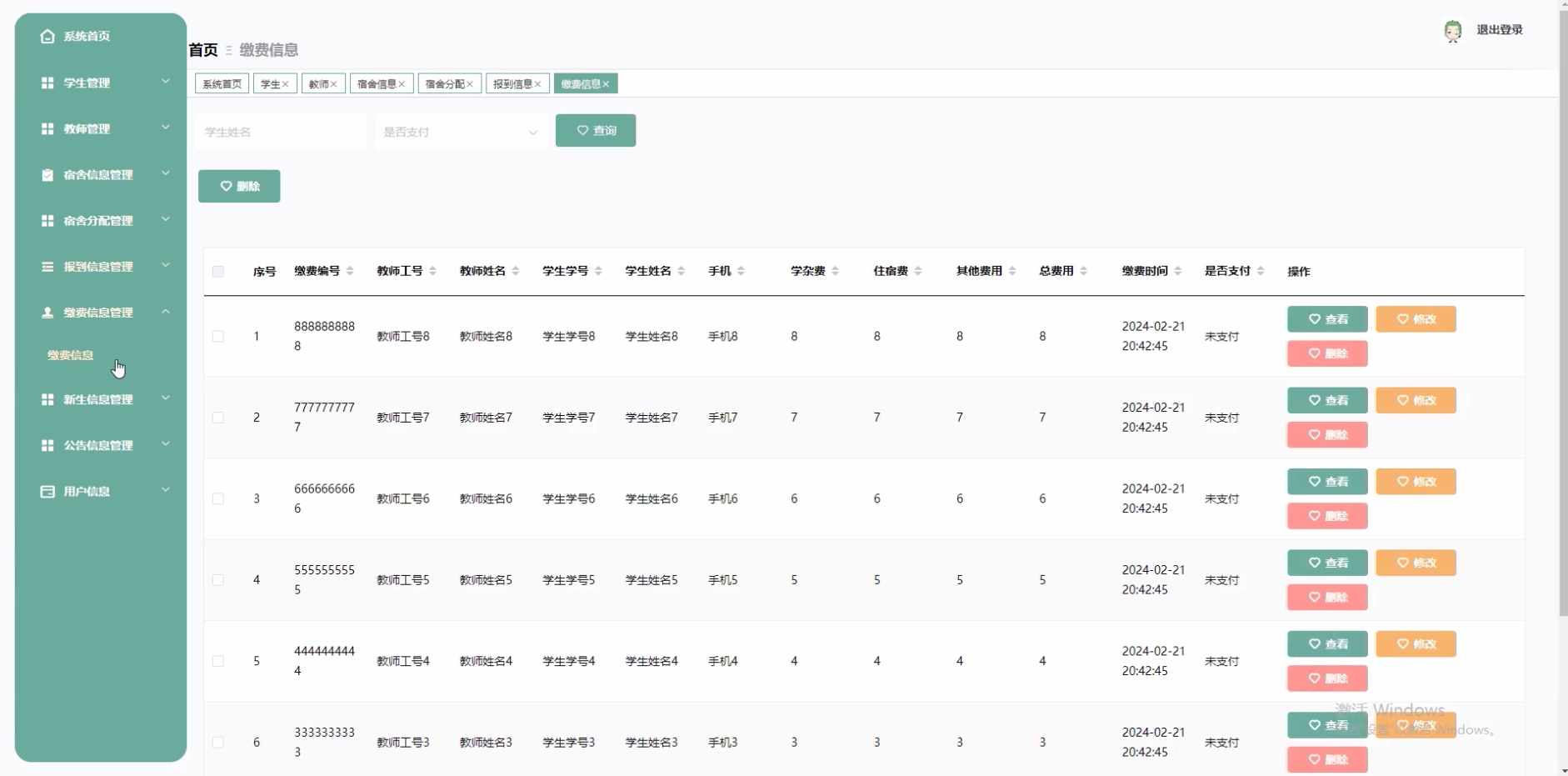Click into the 学生姓名 search field

(281, 132)
